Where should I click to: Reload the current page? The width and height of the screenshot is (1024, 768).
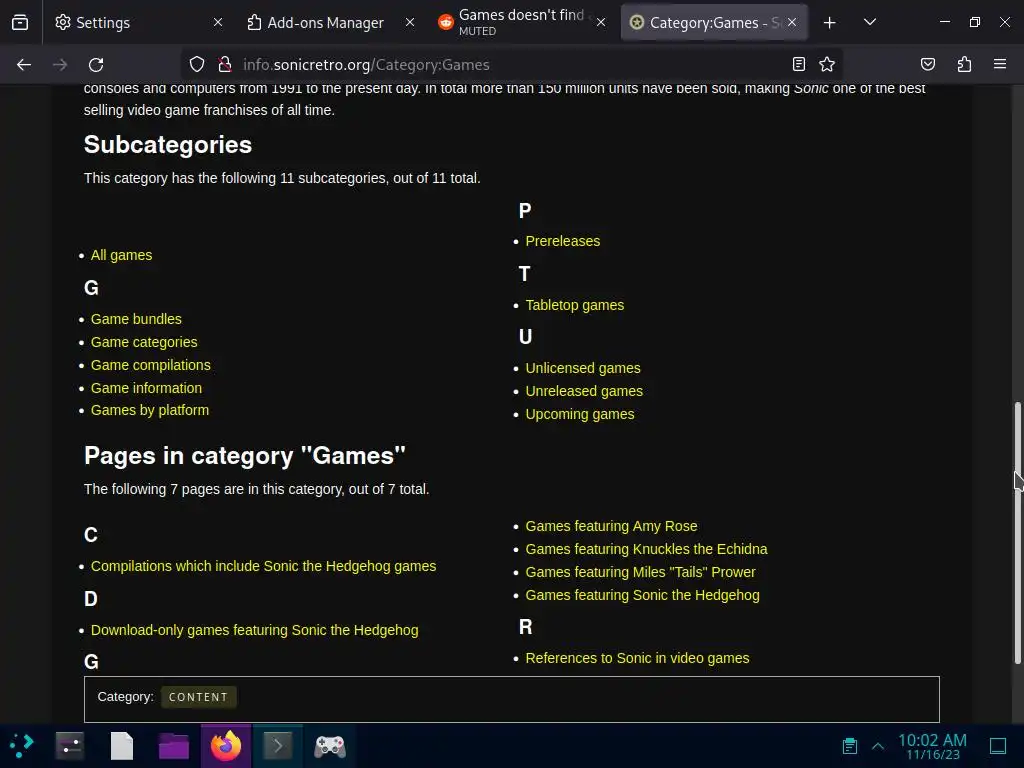tap(96, 65)
